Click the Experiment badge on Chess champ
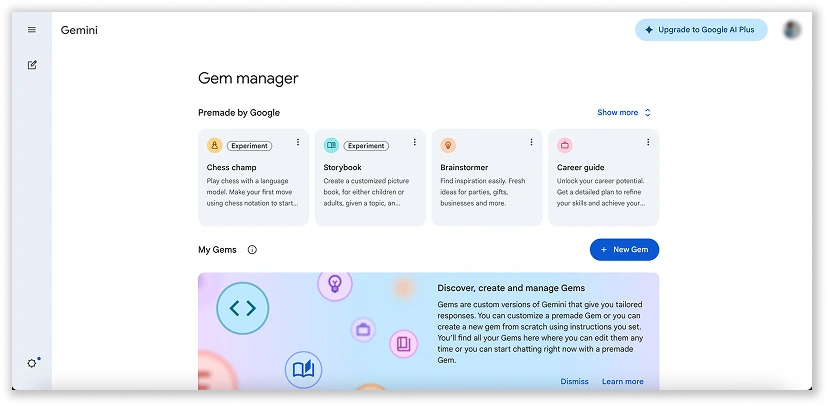The image size is (828, 406). coord(250,146)
